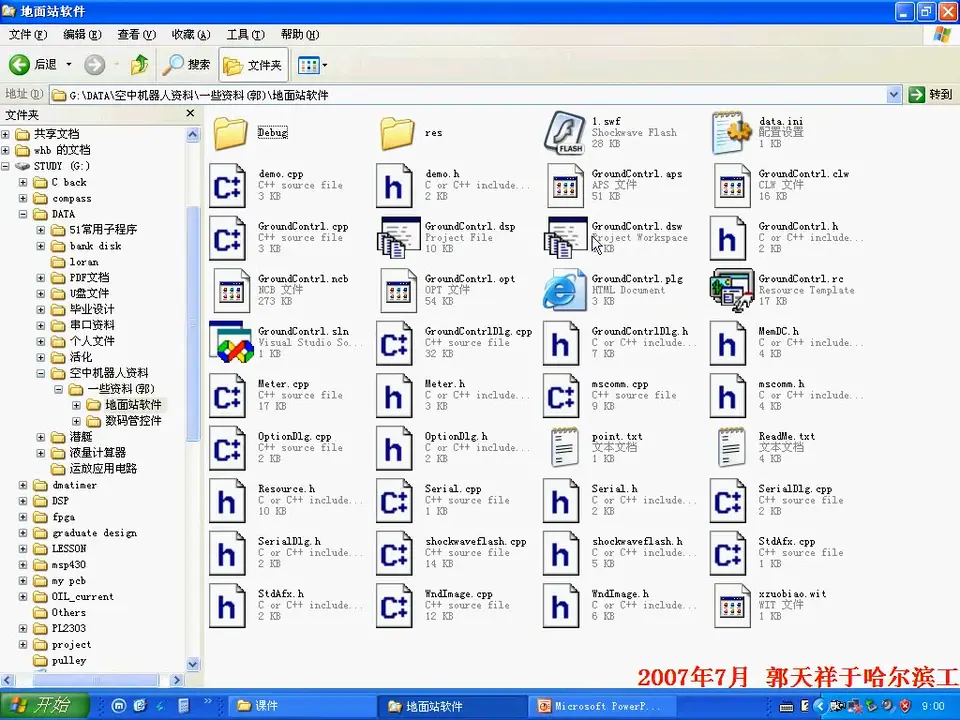
Task: Click the 搜索 search toolbar button
Action: click(x=187, y=64)
